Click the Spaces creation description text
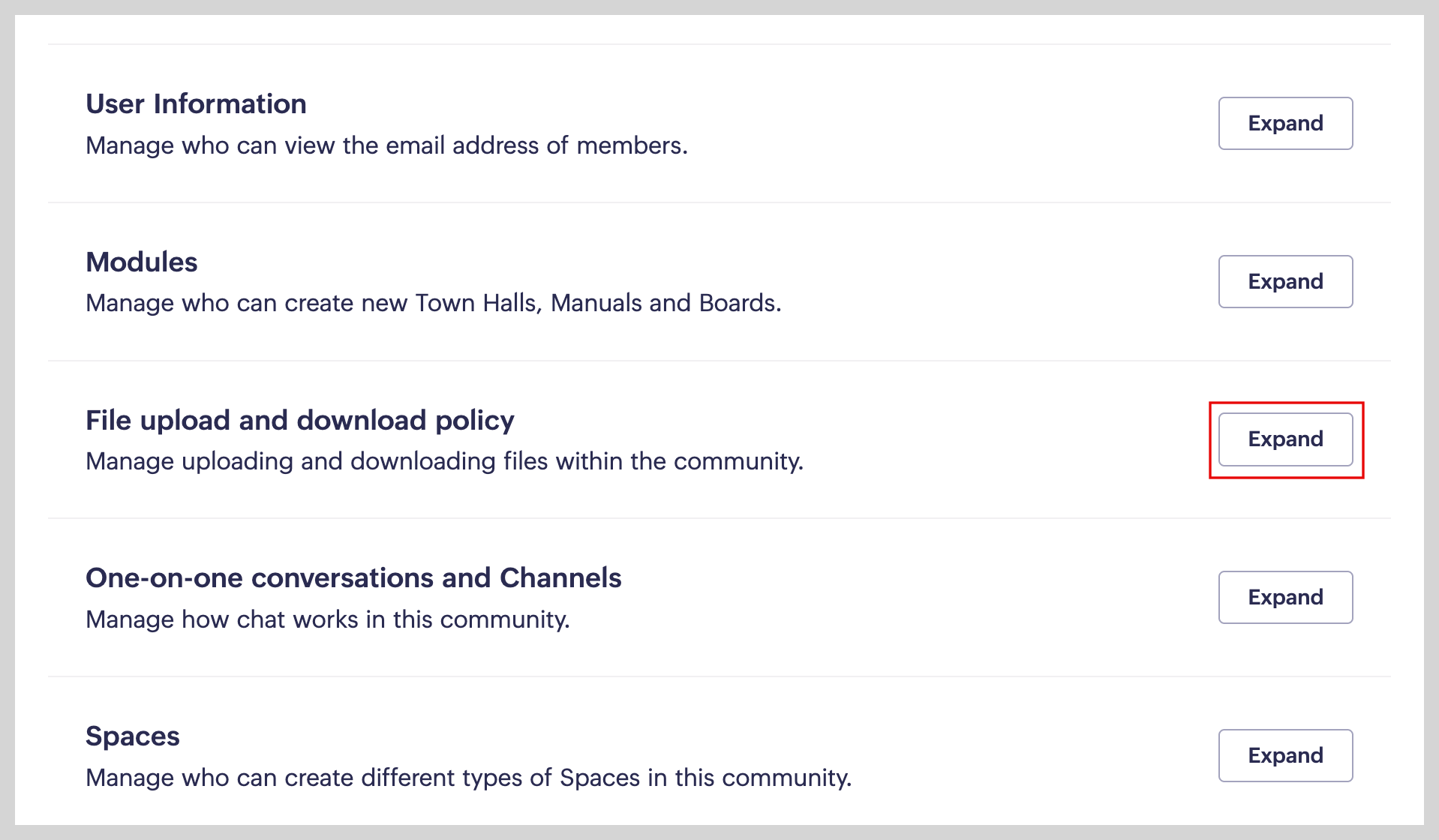 (x=468, y=778)
